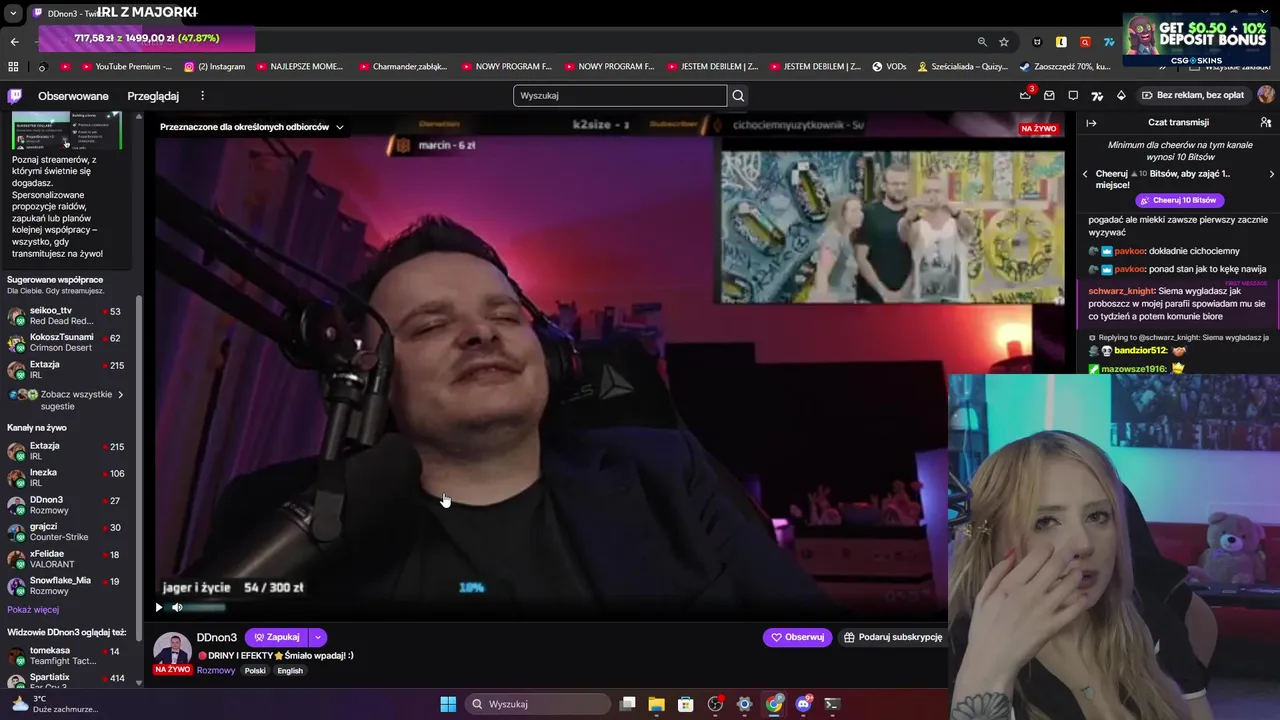Screen dimensions: 1280x720
Task: Open the Prime loot crown icon with badge
Action: 1025,96
